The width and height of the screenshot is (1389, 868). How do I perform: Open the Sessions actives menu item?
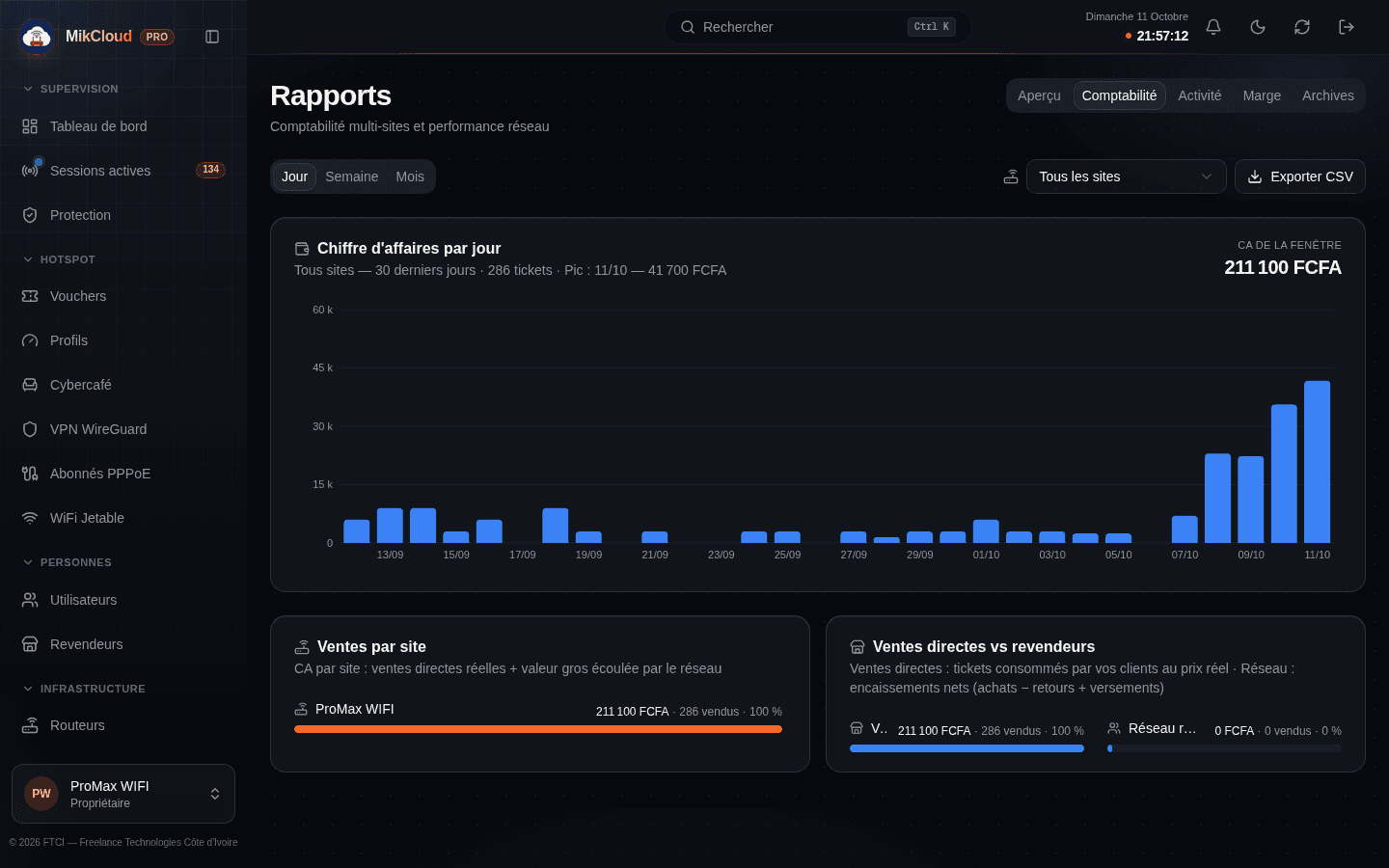tap(123, 171)
